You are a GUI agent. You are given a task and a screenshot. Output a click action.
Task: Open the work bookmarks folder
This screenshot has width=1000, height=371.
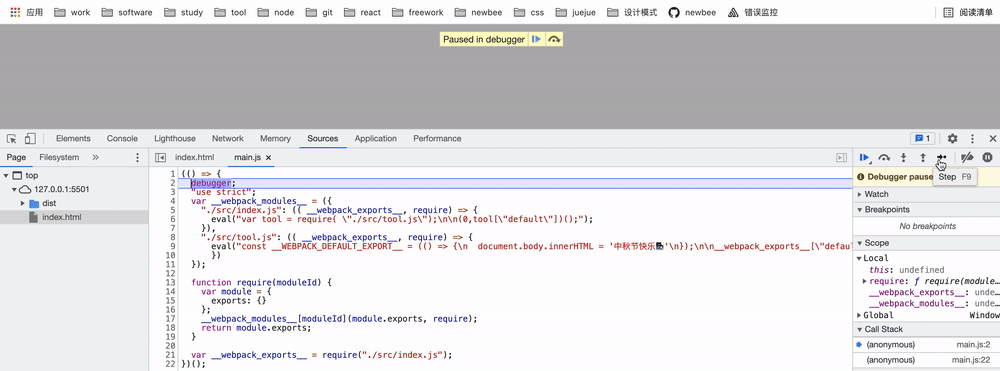click(x=72, y=12)
